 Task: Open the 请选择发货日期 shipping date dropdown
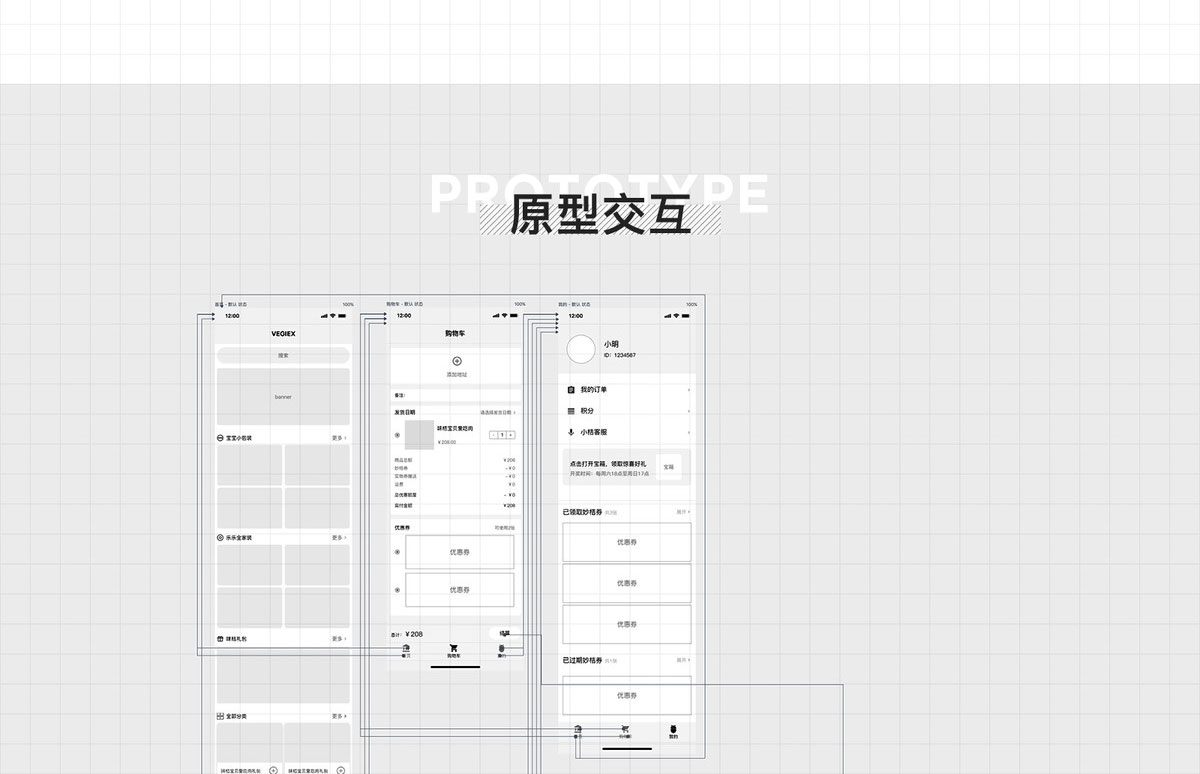click(497, 410)
